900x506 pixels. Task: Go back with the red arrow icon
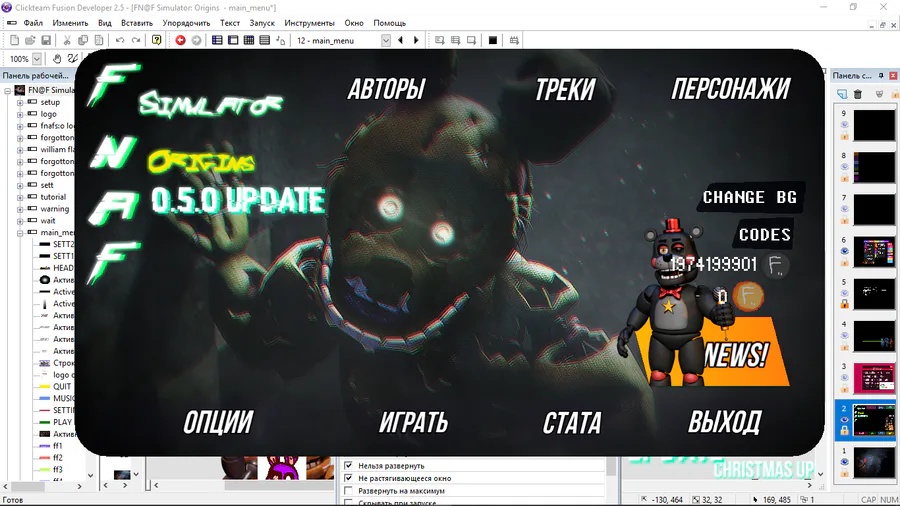coord(180,40)
